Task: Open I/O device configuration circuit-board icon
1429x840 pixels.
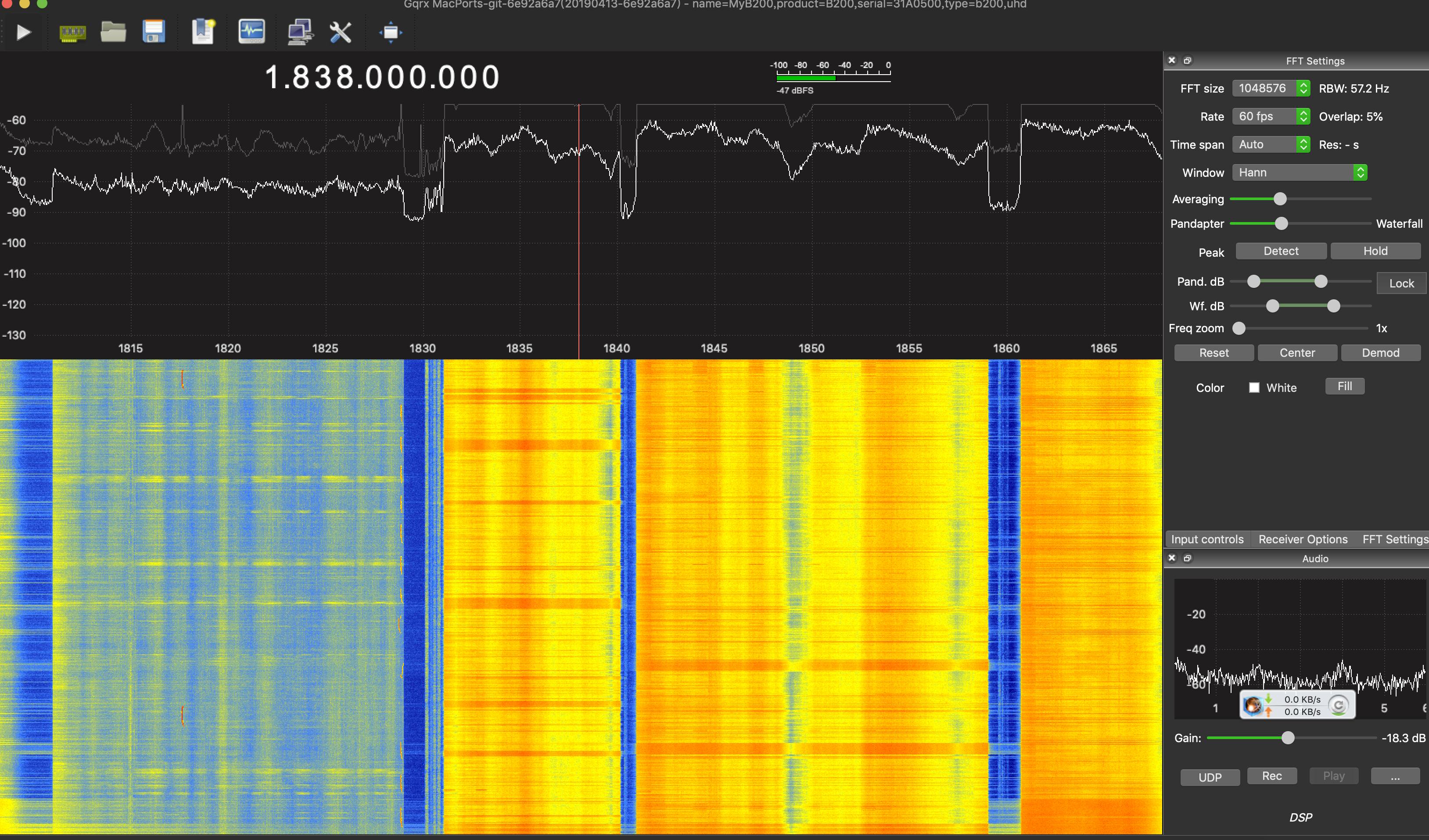Action: (x=72, y=33)
